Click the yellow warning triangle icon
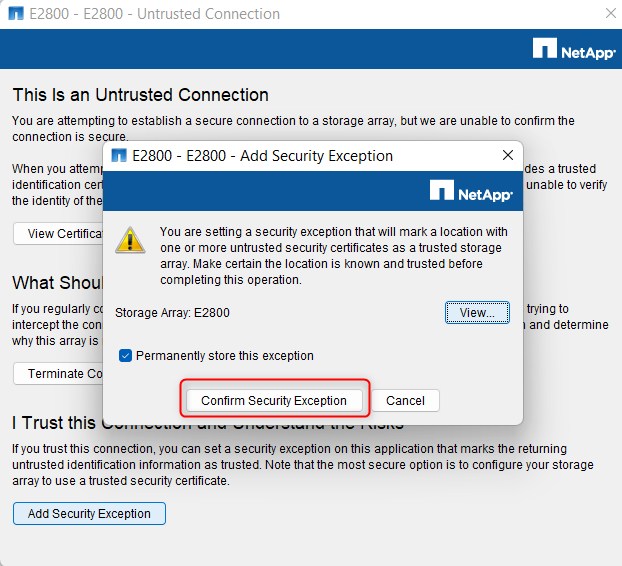Viewport: 622px width, 566px height. [130, 240]
